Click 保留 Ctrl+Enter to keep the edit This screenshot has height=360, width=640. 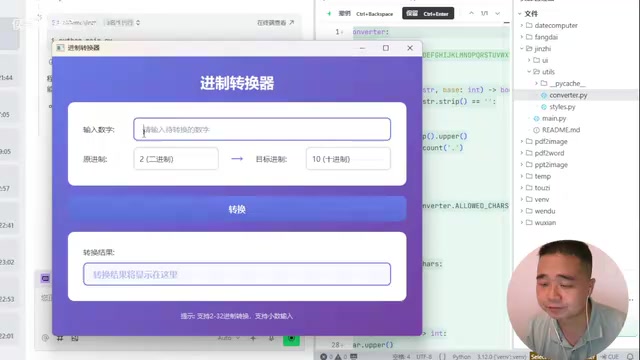[428, 13]
